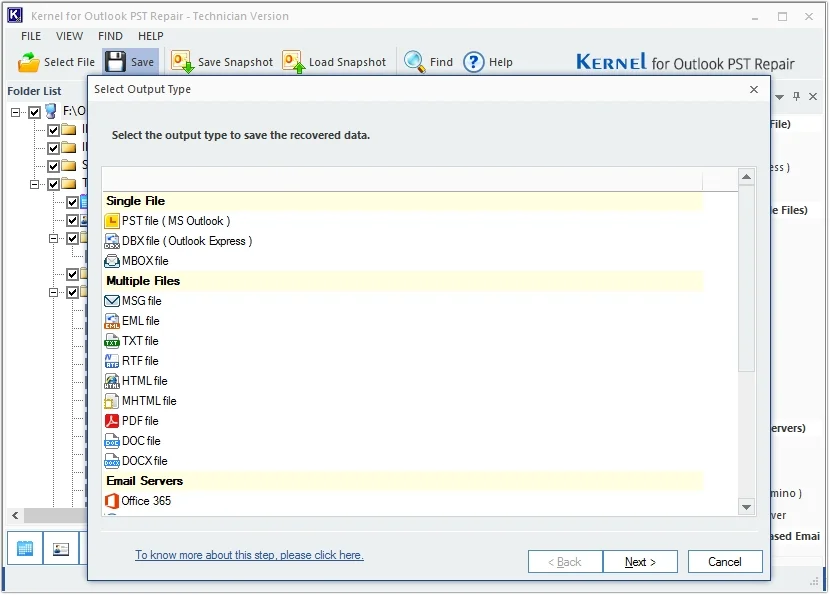
Task: Click the Next button
Action: 640,562
